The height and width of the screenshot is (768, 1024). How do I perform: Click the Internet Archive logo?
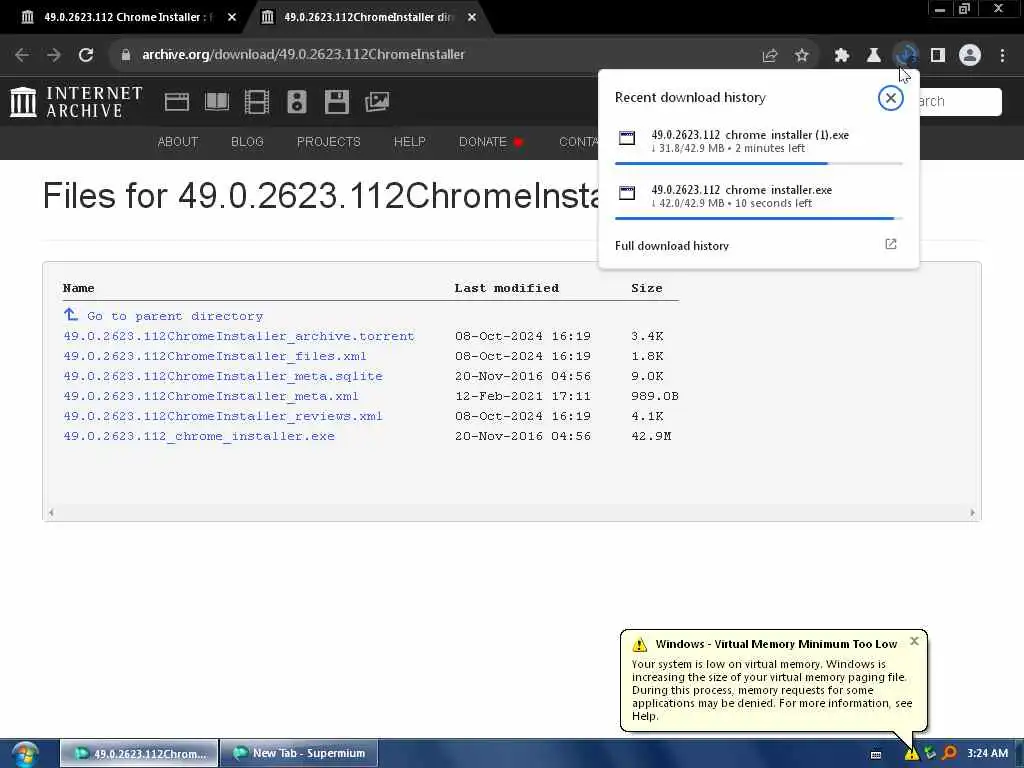click(x=76, y=102)
